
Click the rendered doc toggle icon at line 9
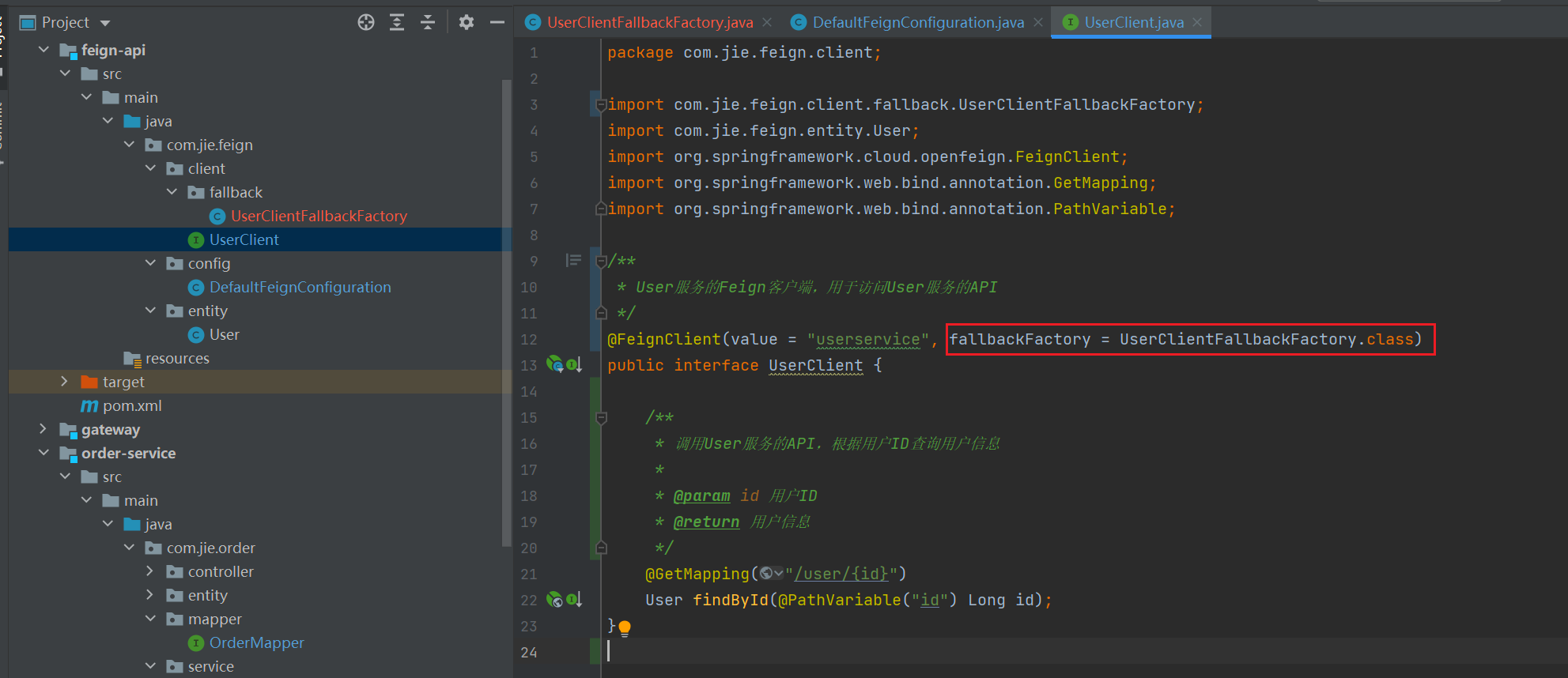click(573, 260)
